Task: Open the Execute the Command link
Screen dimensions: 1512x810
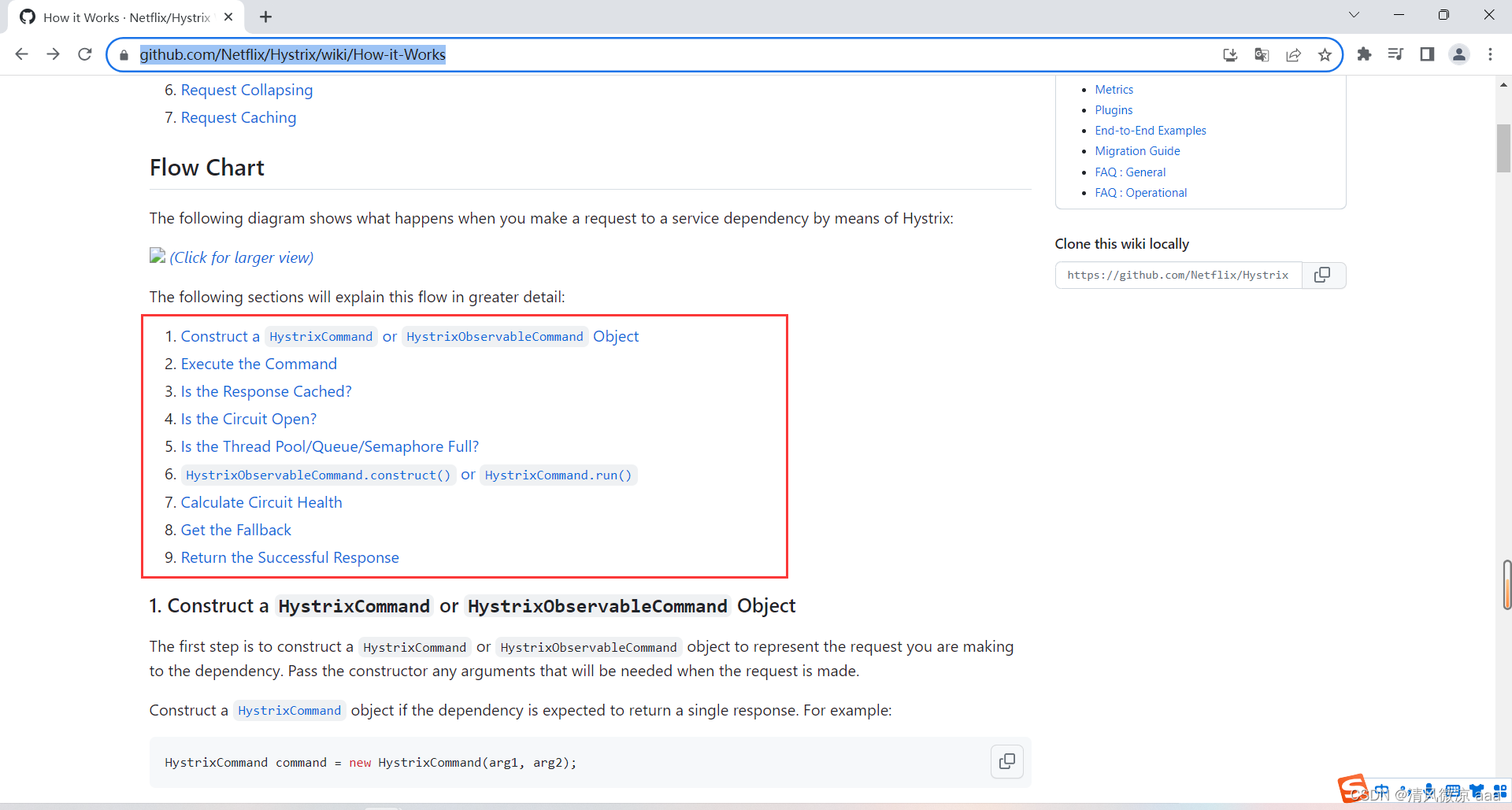Action: [259, 364]
